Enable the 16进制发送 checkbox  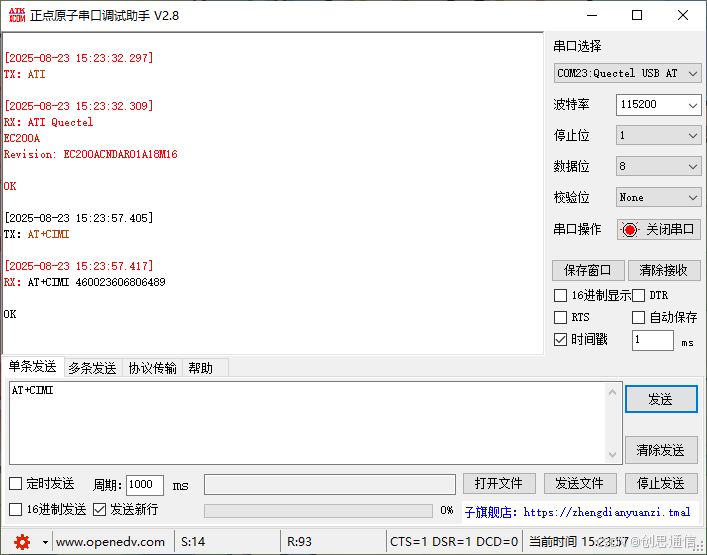16,510
